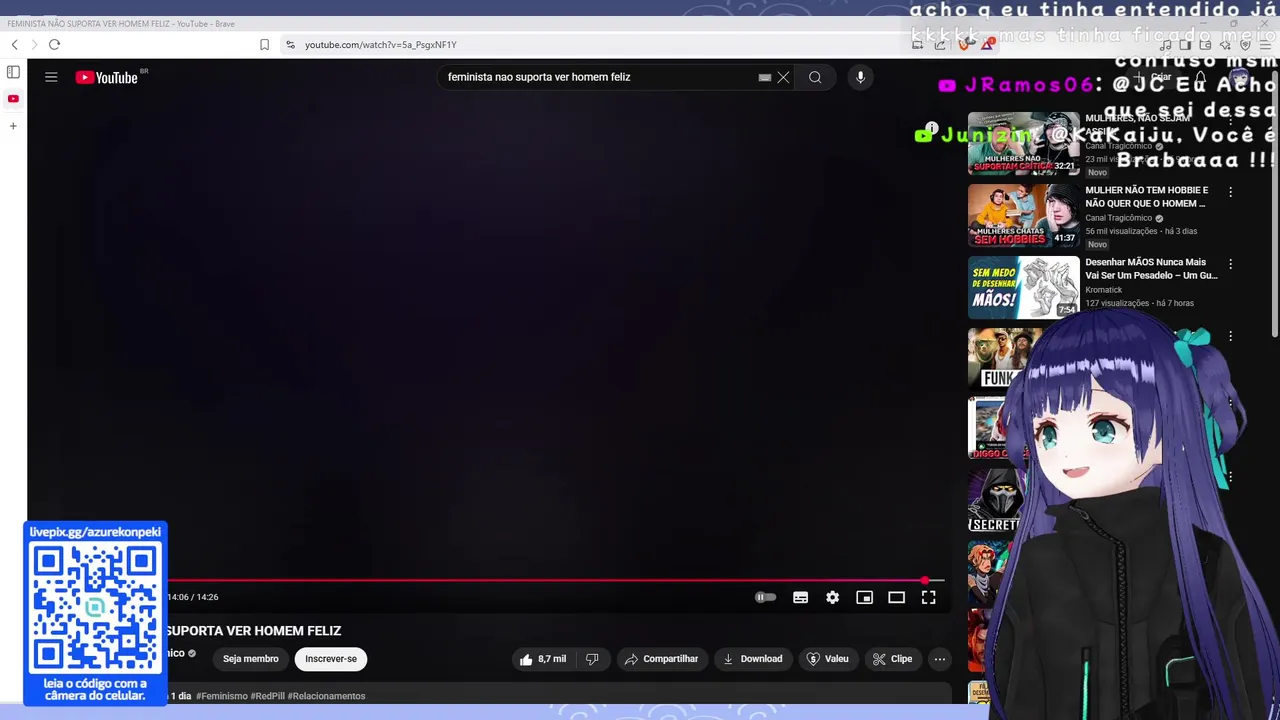Open options for Mulher não tem hobbie video
This screenshot has width=1280, height=720.
[x=1230, y=192]
